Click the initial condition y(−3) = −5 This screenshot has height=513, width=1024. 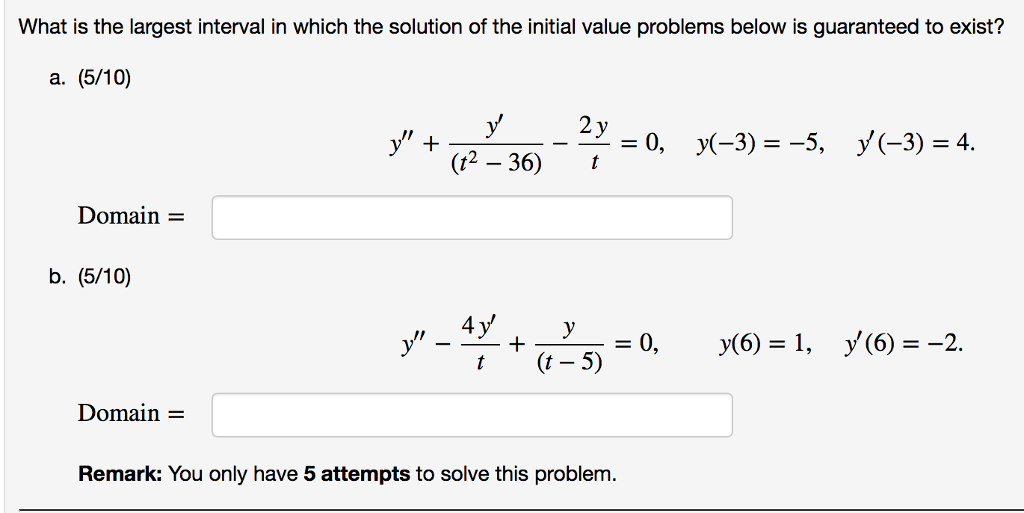760,143
